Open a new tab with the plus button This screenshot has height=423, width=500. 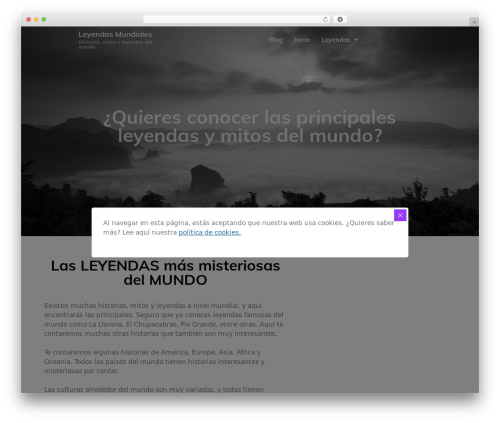point(474,22)
